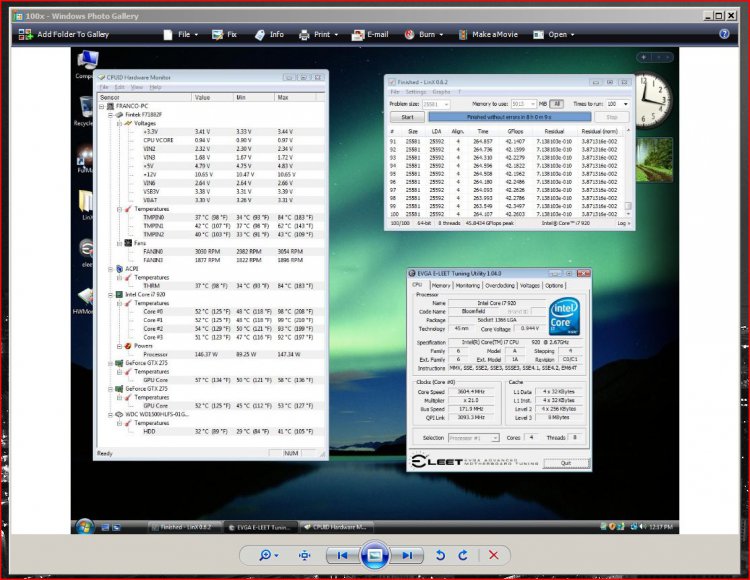Start the slide show
The image size is (750, 580).
pyautogui.click(x=374, y=555)
